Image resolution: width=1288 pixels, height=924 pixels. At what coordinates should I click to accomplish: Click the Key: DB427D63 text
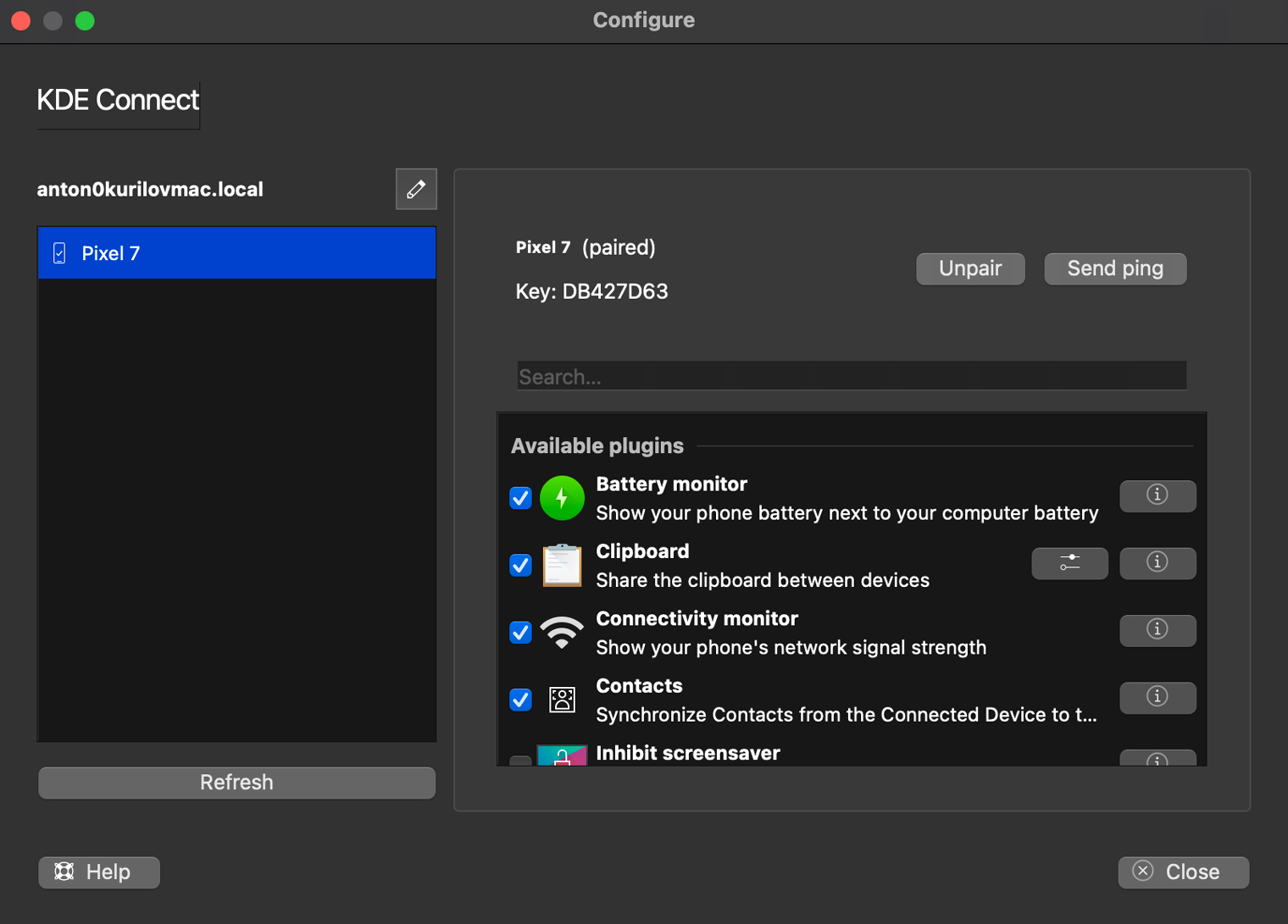pos(591,291)
